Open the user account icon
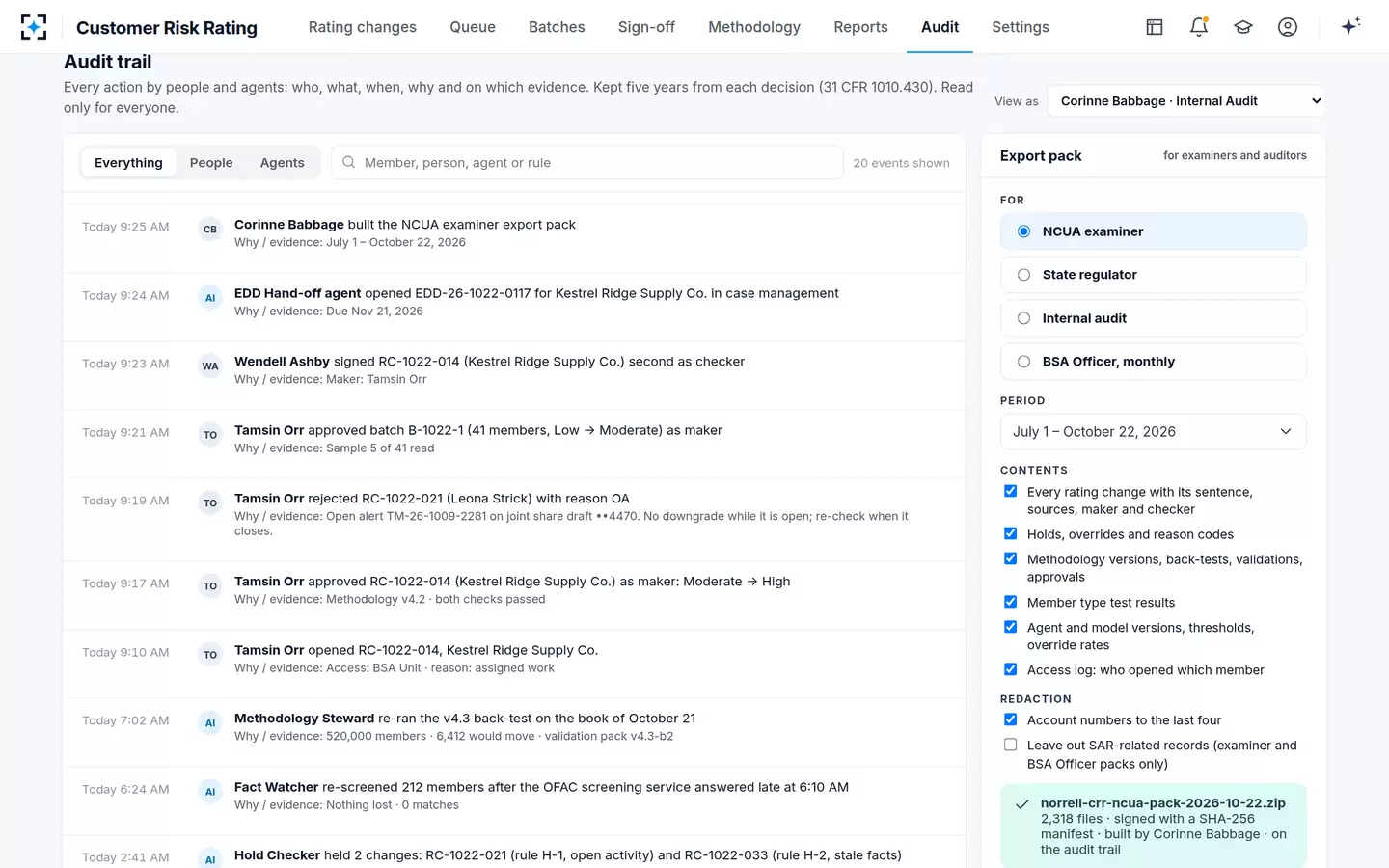1389x868 pixels. 1288,27
